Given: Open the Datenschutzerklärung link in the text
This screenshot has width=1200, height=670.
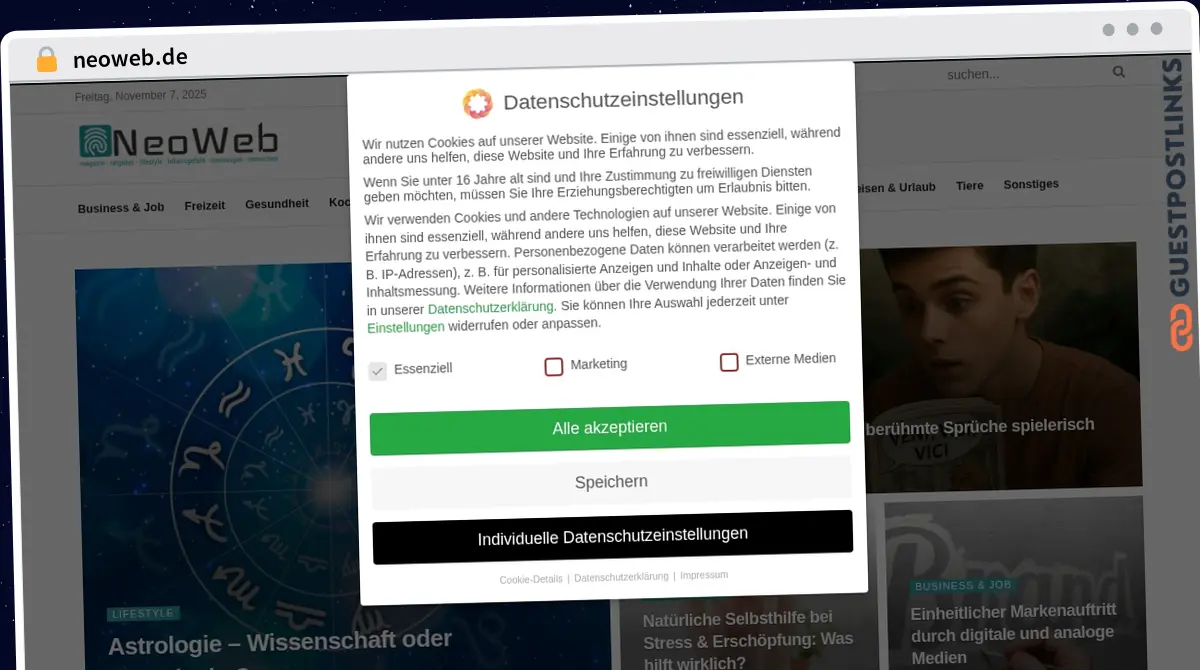Looking at the screenshot, I should point(491,307).
